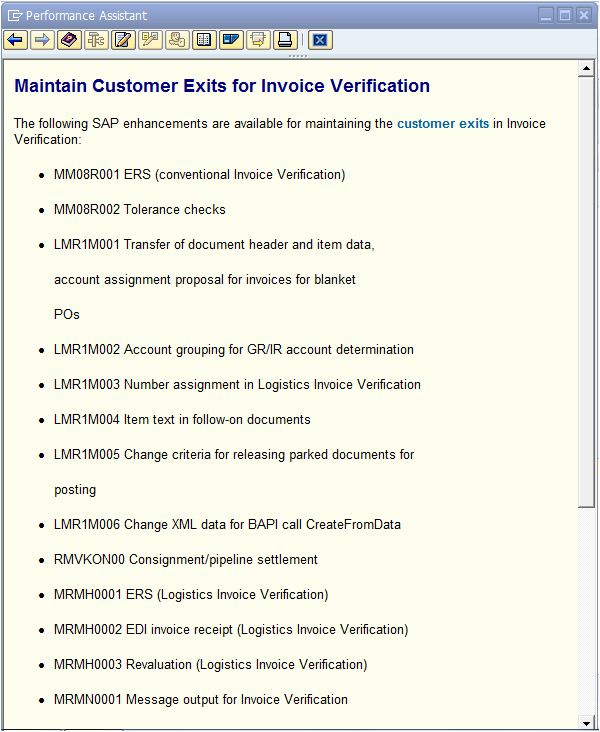The image size is (600, 732).
Task: Select the MRMH0001 ERS line
Action: point(191,595)
